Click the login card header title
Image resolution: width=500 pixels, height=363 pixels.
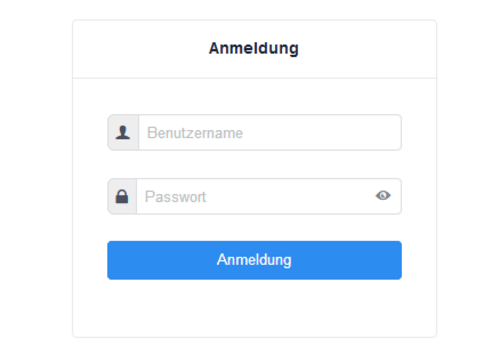(254, 49)
